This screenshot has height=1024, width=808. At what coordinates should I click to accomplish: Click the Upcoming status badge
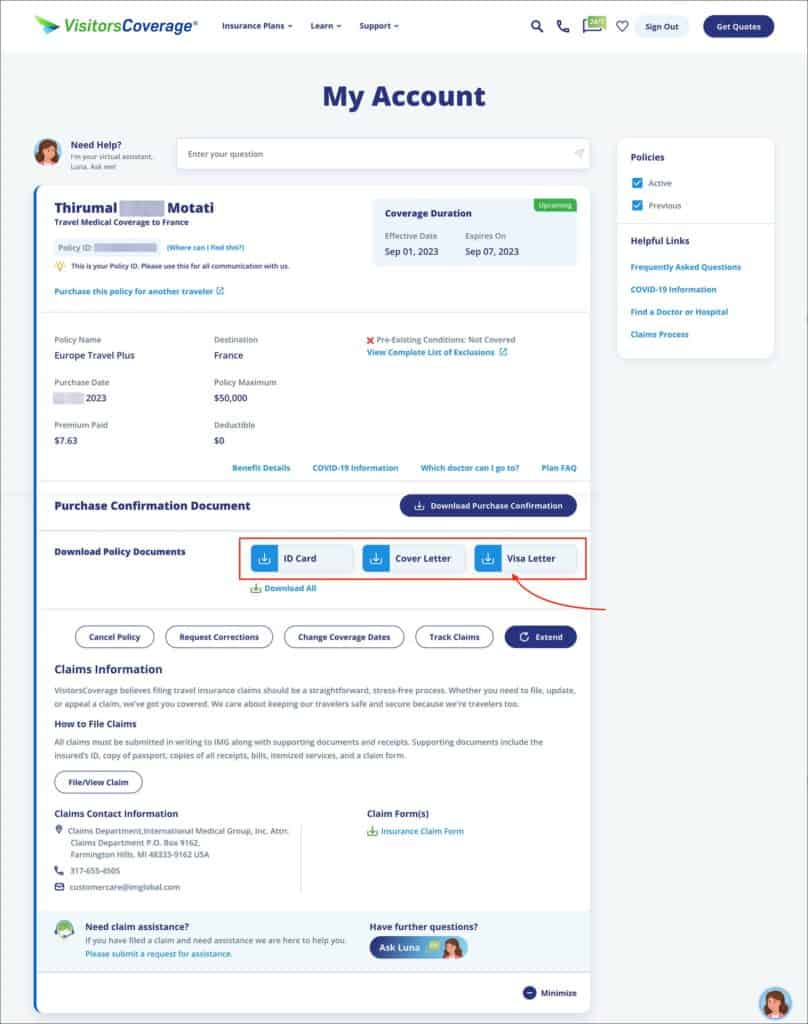click(555, 205)
